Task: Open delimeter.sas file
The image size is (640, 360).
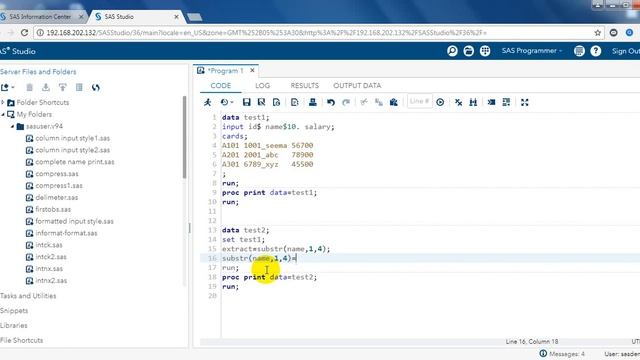Action: tap(56, 198)
